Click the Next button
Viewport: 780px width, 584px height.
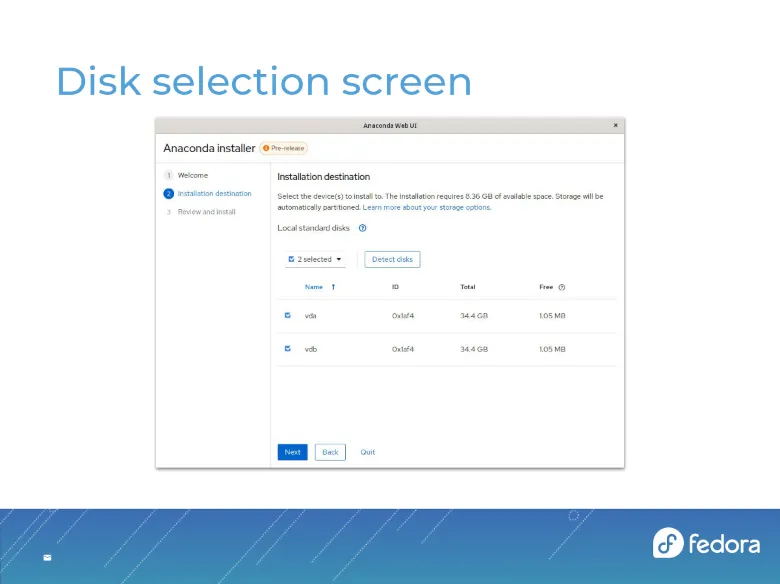pos(292,452)
